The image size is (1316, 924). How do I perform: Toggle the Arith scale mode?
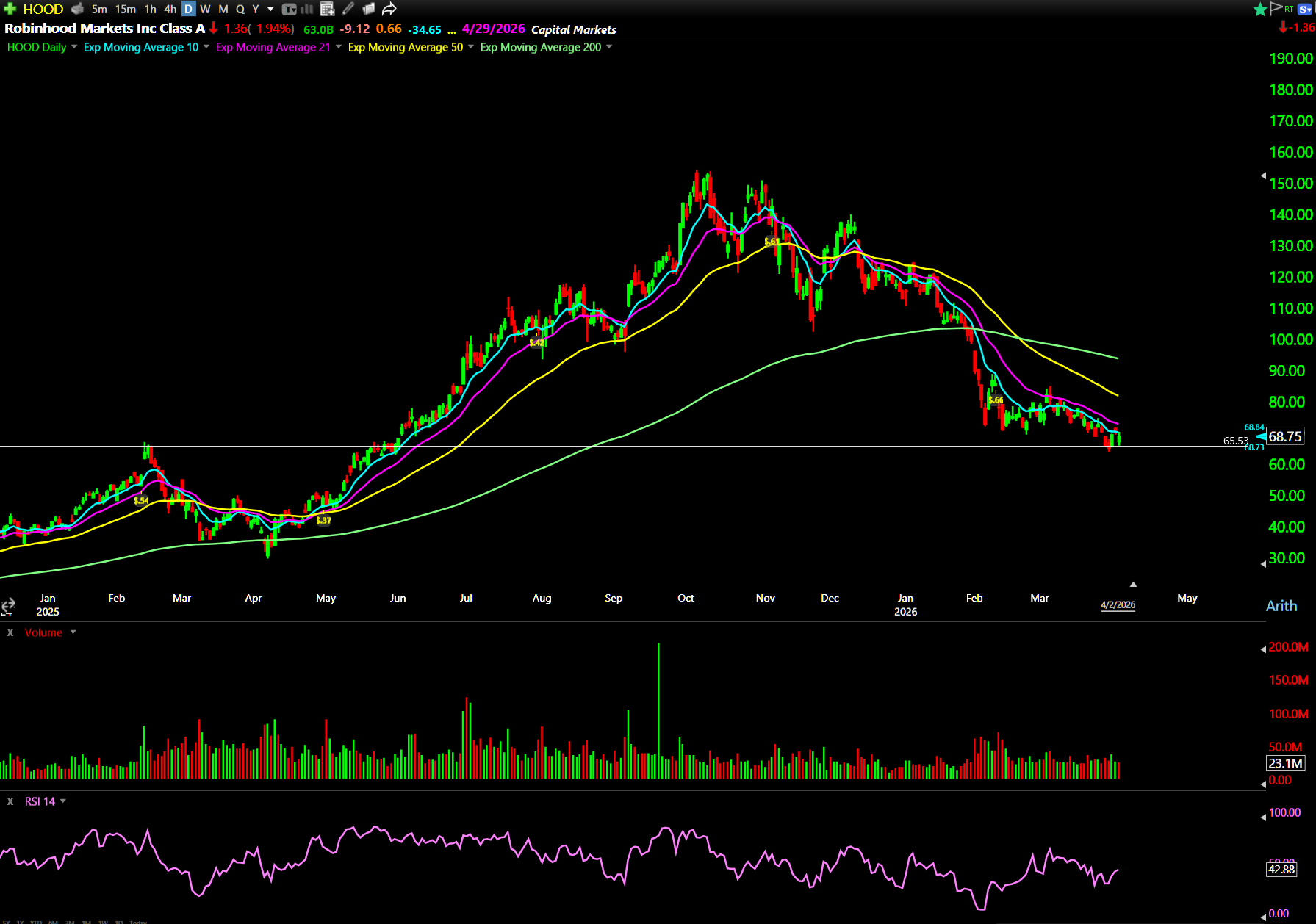point(1281,606)
